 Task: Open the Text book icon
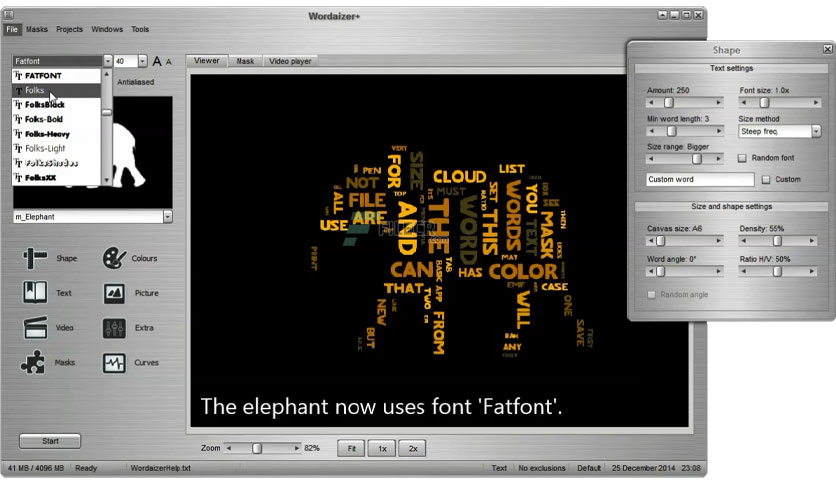pos(35,293)
